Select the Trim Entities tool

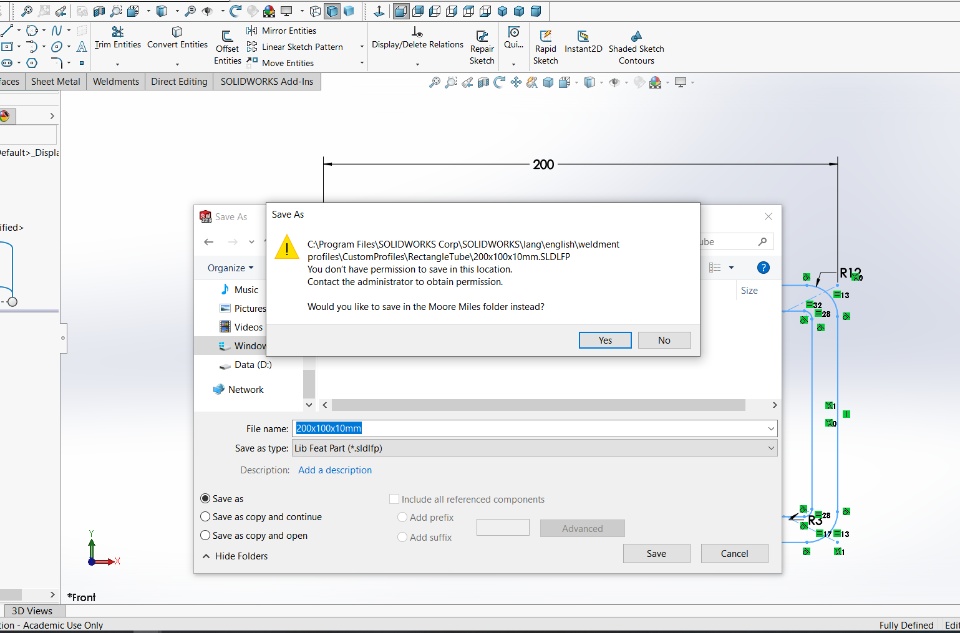click(118, 37)
